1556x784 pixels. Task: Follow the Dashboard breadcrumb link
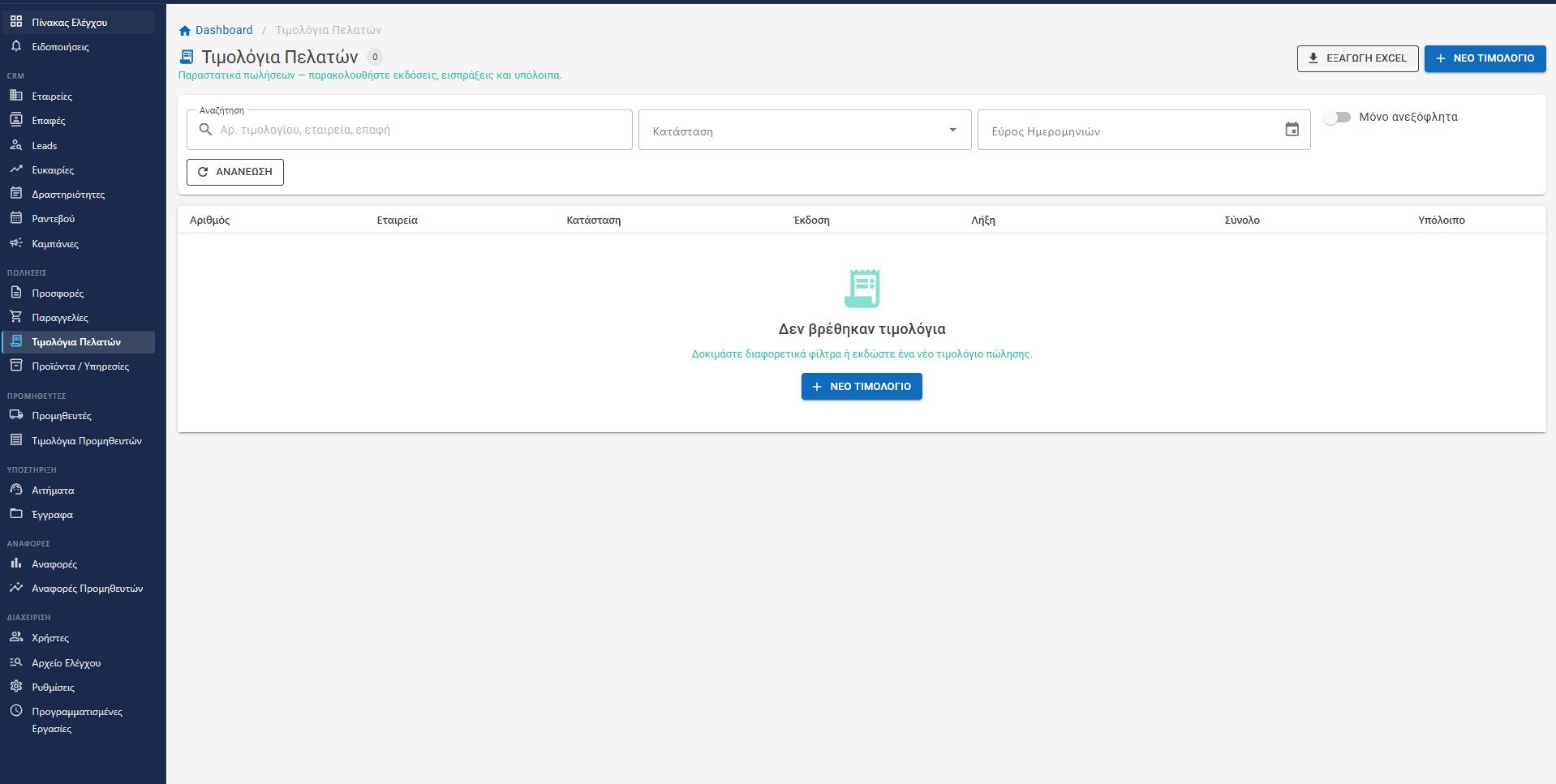[224, 30]
